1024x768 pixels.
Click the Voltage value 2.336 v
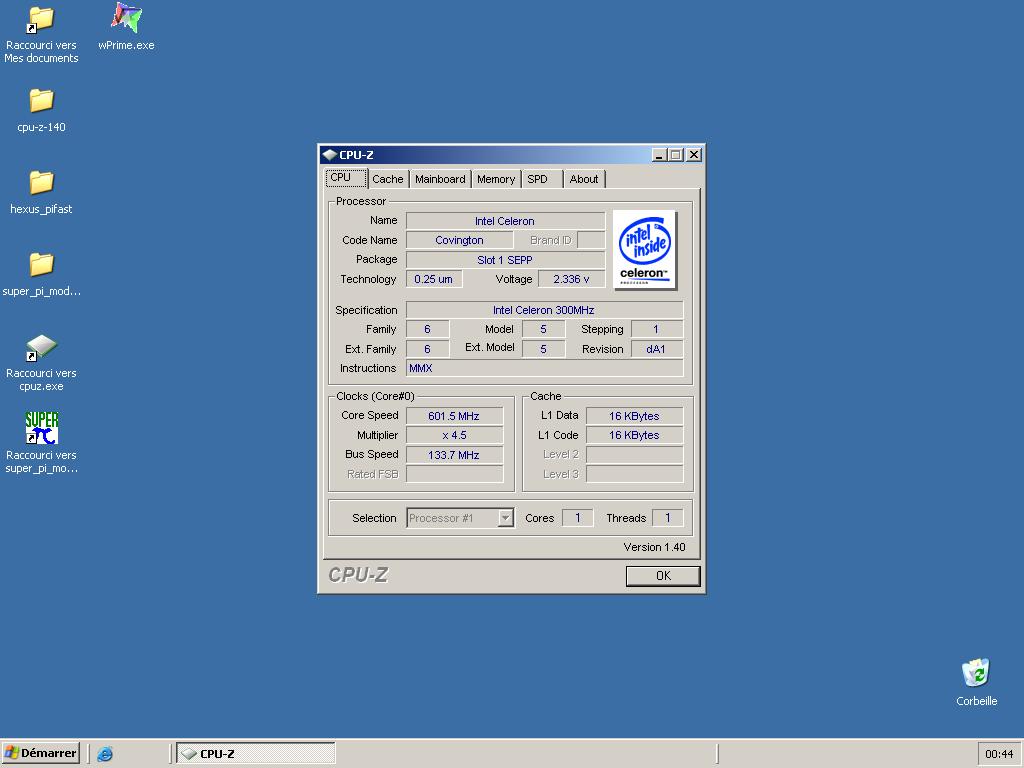[571, 279]
